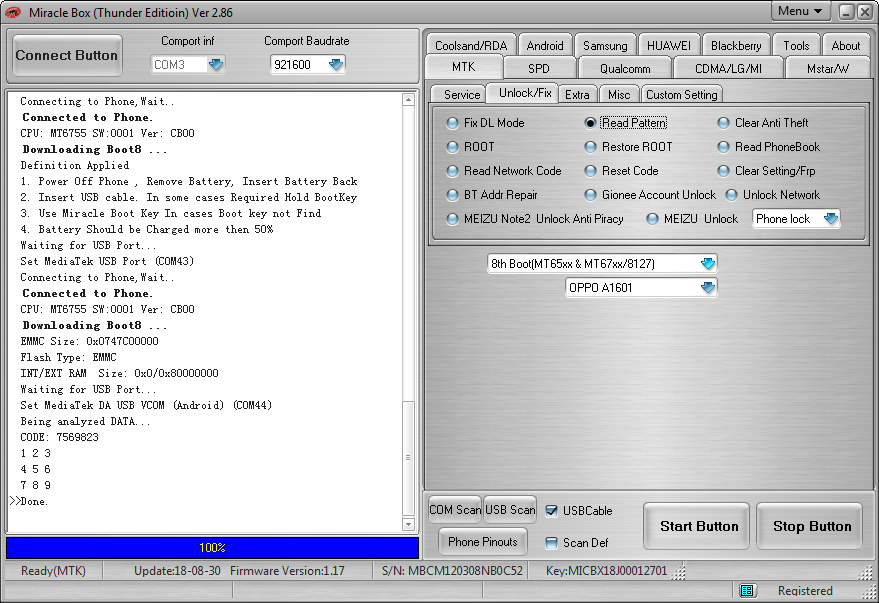Click the log panel scrollbar thumb

408,458
